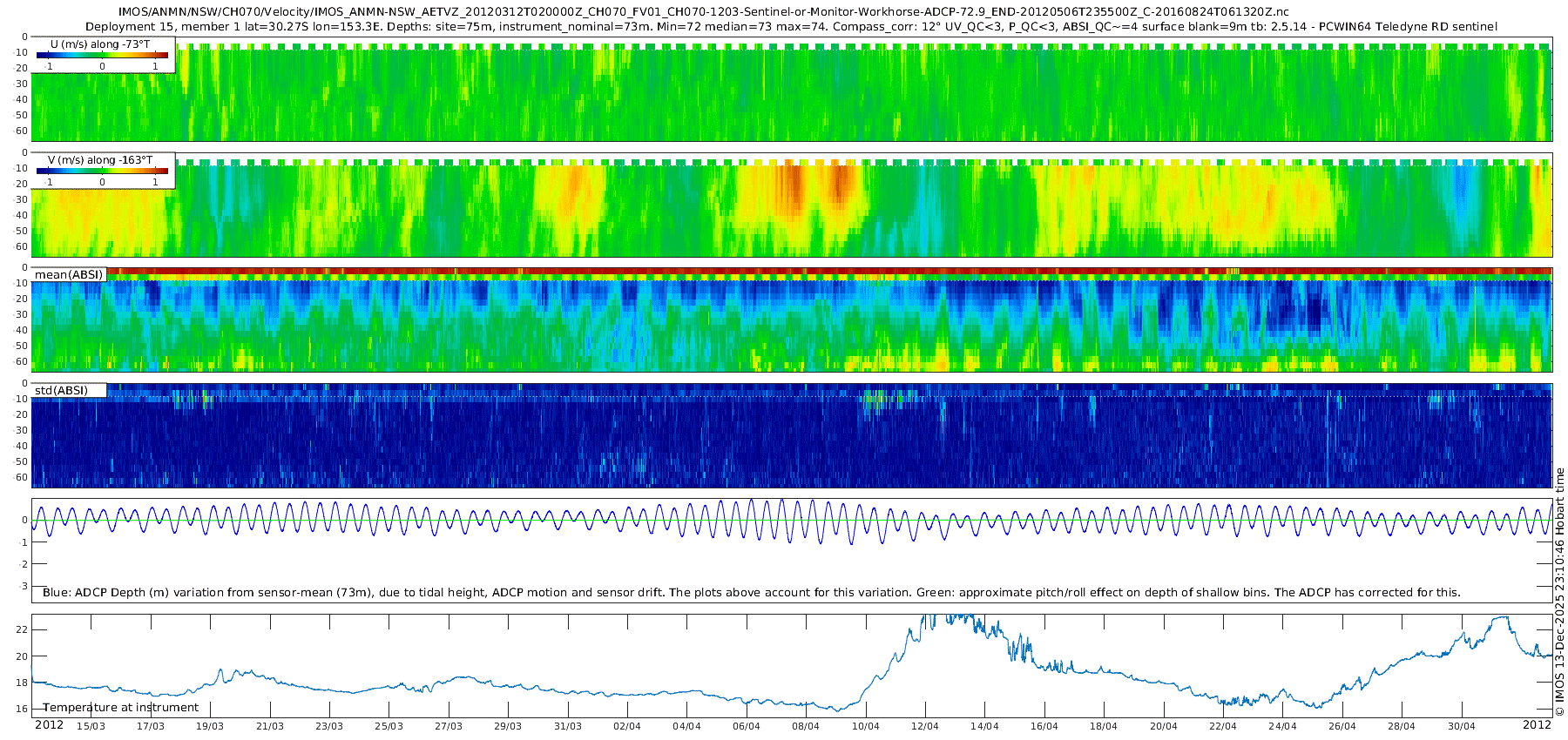Viewport: 1568px width, 740px height.
Task: Click the '16/04' date tick label
Action: [x=1044, y=726]
